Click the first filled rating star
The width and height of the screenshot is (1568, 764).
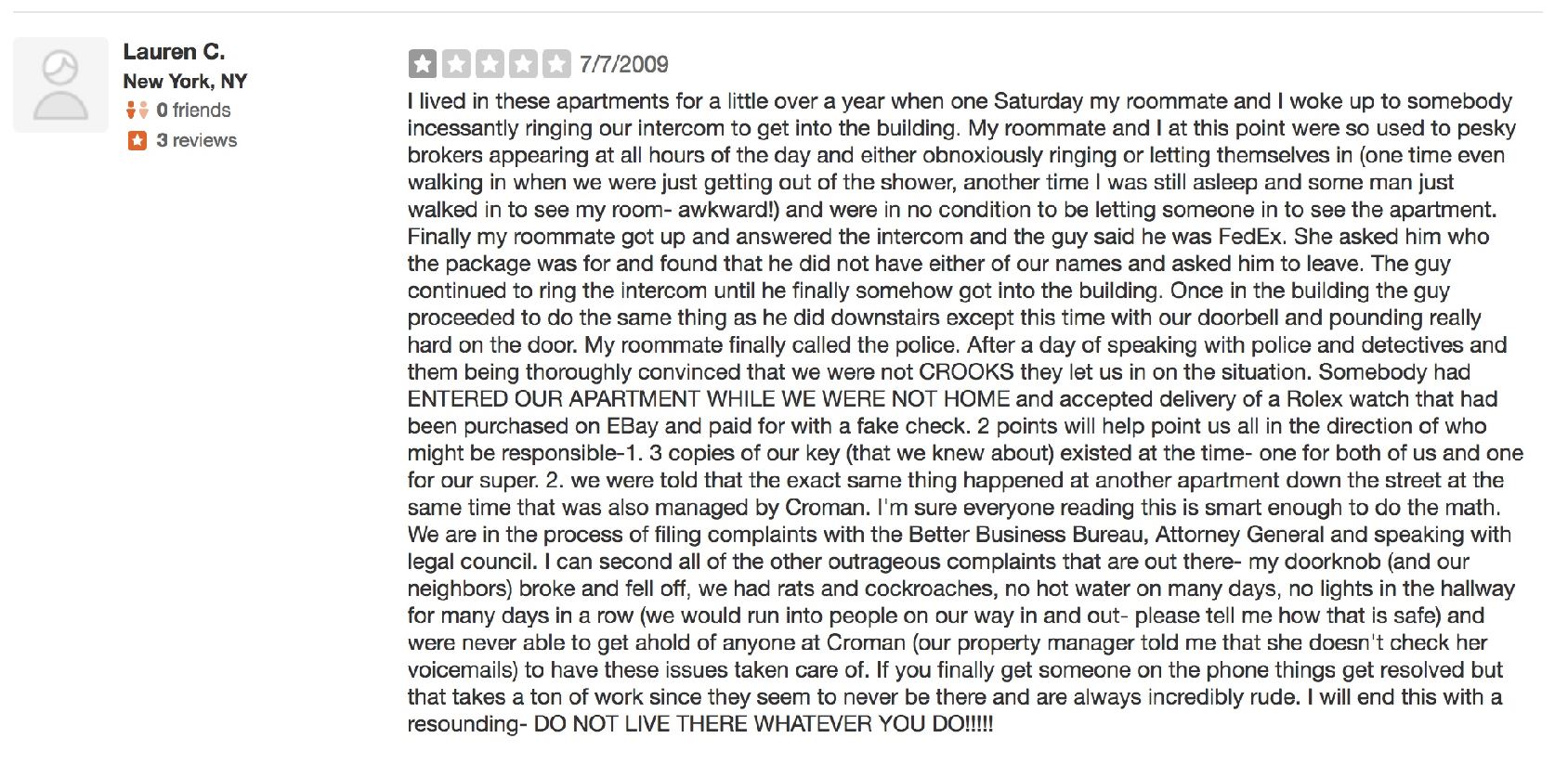(x=423, y=64)
